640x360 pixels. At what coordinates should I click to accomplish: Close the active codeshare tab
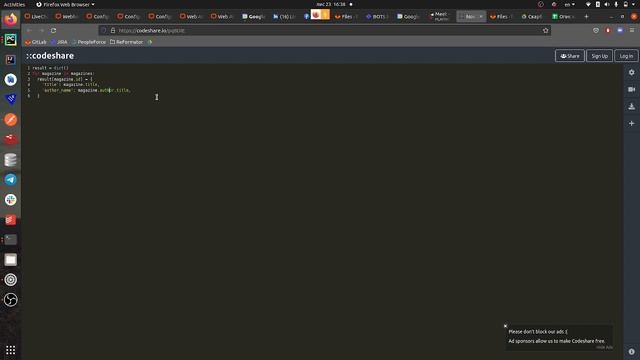coord(481,17)
